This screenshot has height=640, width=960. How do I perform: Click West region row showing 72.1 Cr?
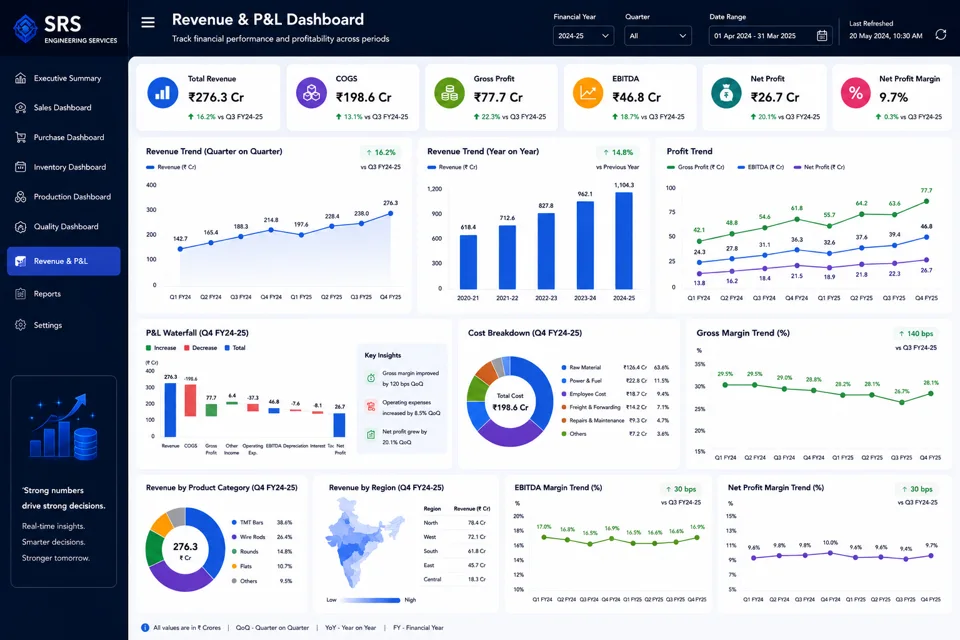pyautogui.click(x=457, y=537)
